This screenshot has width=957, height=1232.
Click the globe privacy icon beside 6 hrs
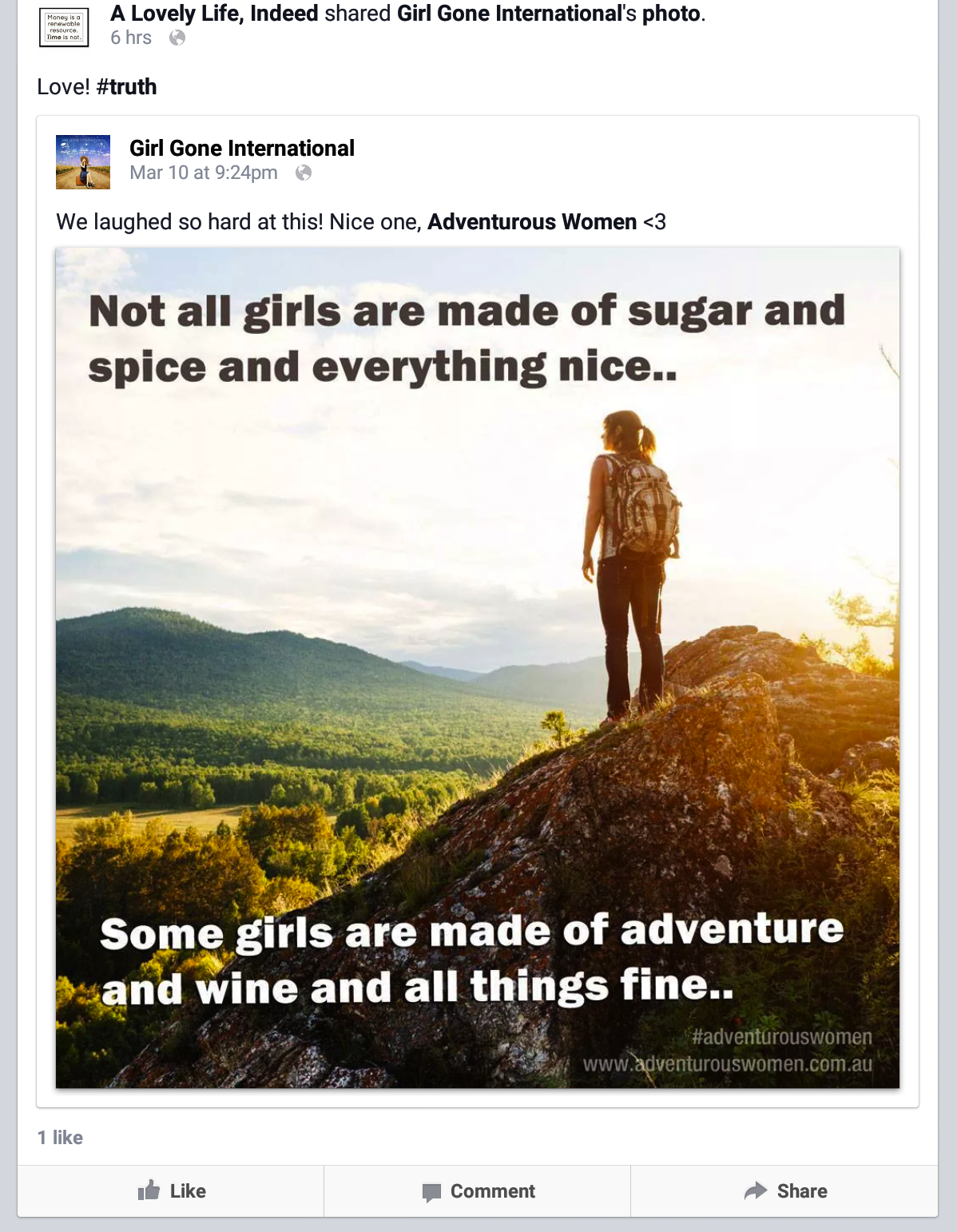pos(177,38)
